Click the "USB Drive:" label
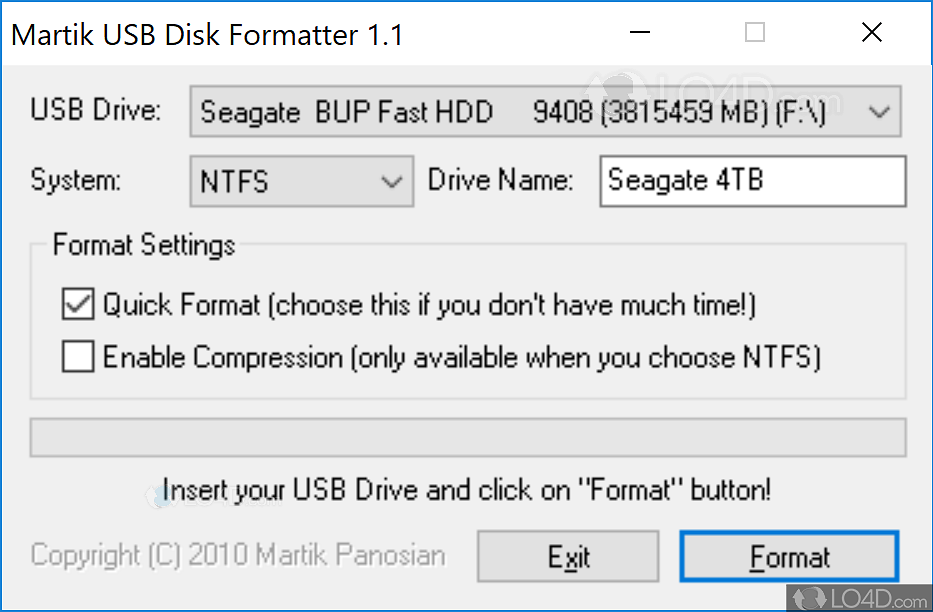The width and height of the screenshot is (933, 612). tap(96, 110)
